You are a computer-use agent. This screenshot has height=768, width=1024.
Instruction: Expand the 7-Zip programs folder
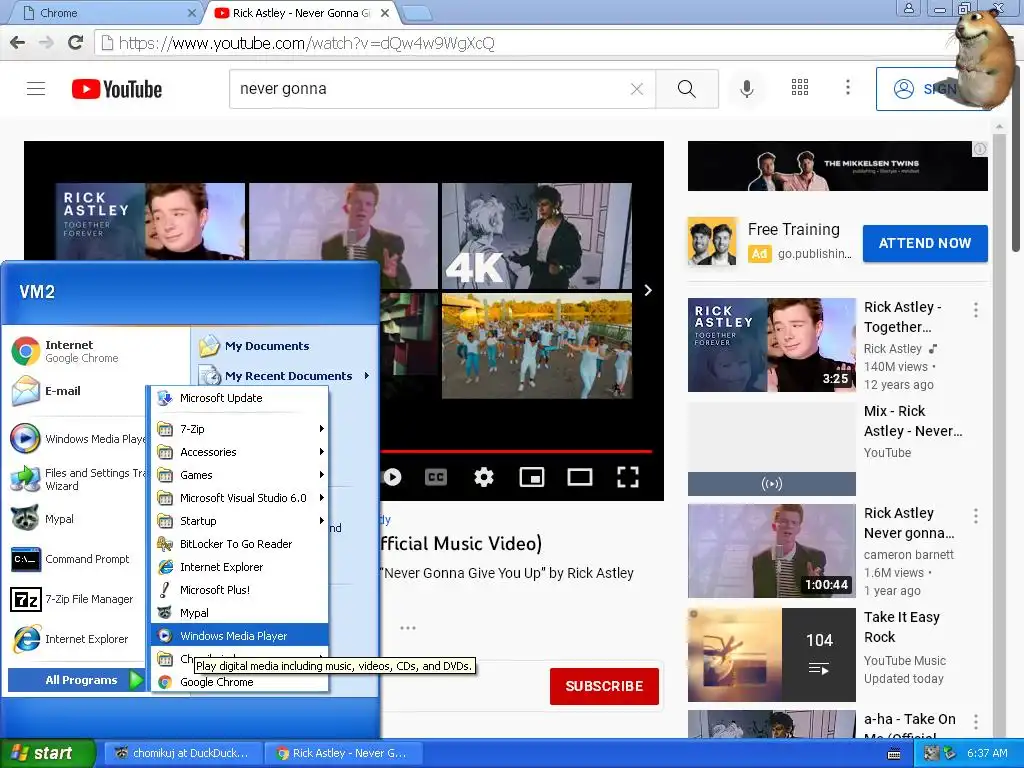[240, 429]
